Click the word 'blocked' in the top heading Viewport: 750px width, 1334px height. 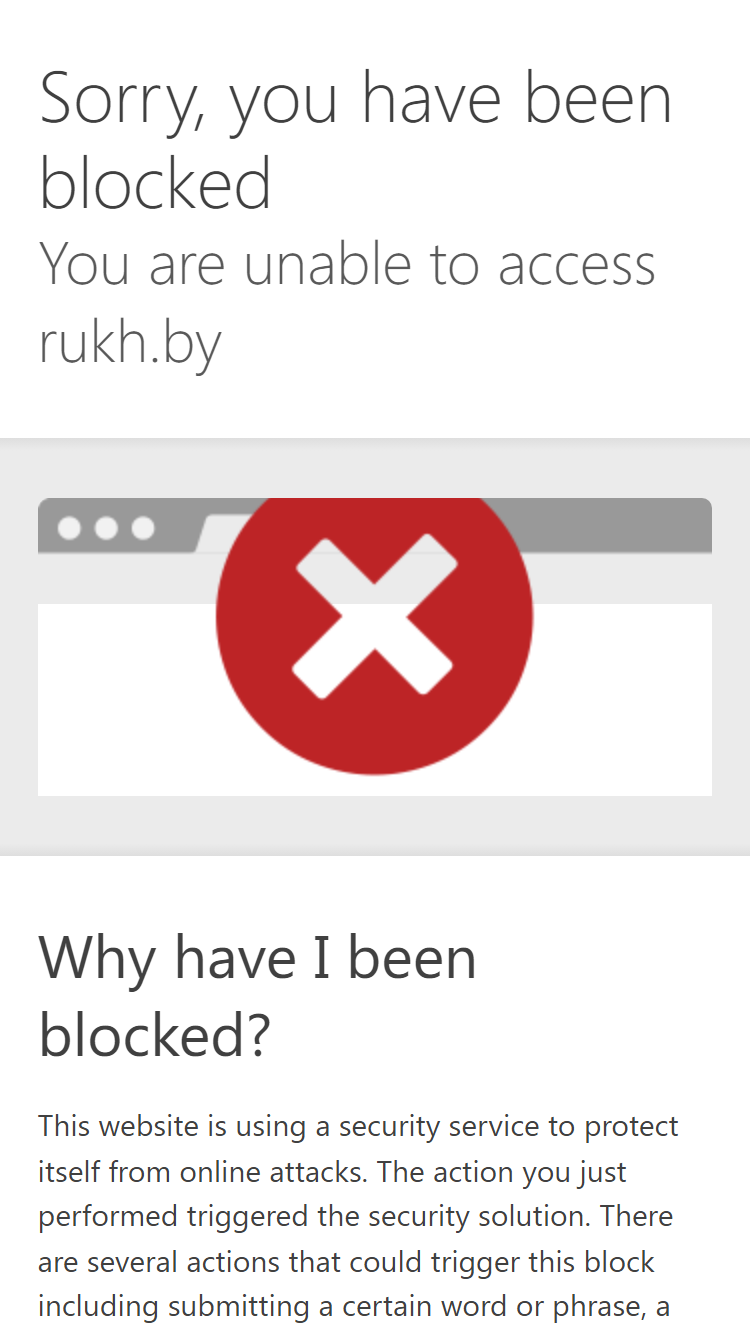155,185
